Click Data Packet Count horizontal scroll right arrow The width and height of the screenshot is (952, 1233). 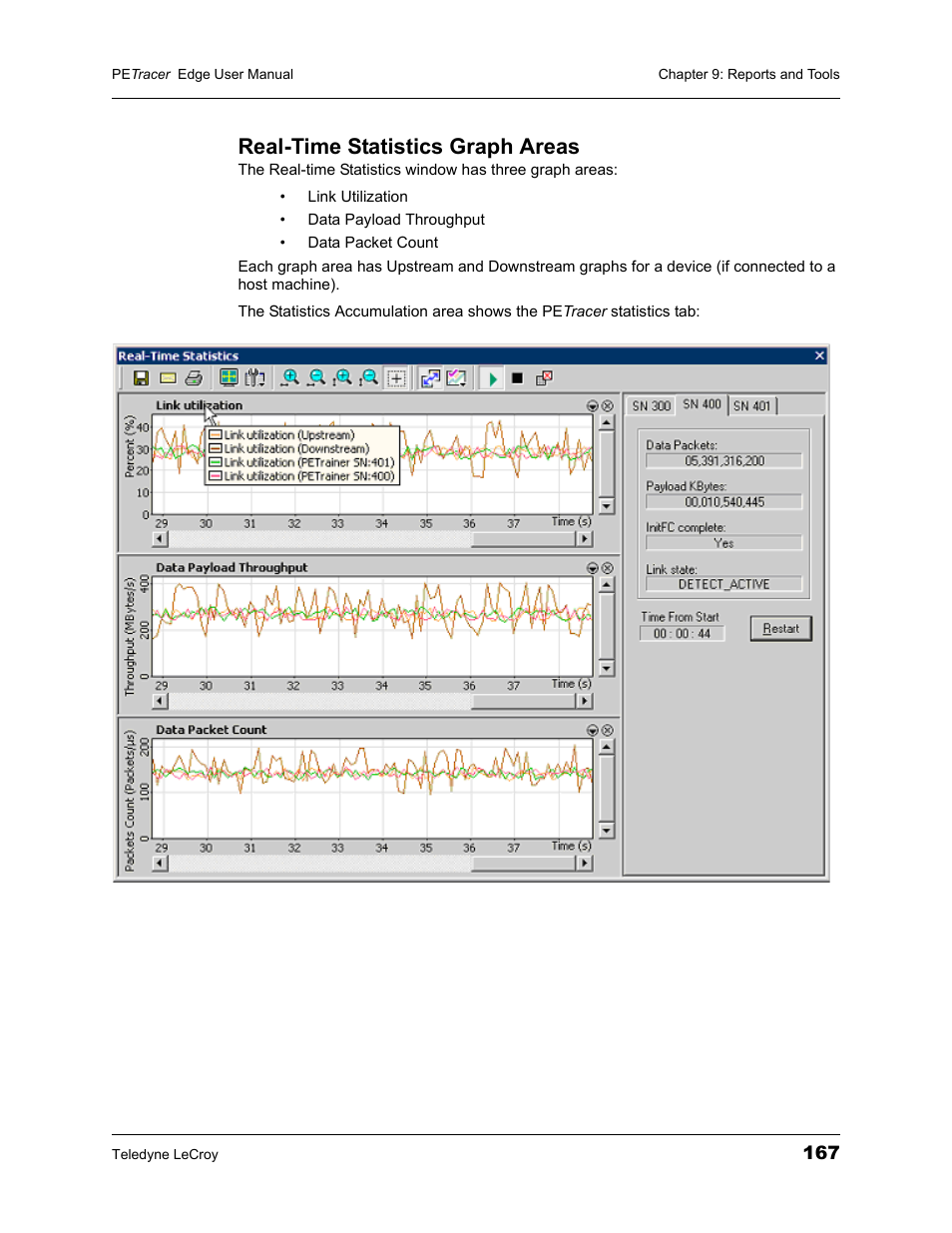(585, 863)
